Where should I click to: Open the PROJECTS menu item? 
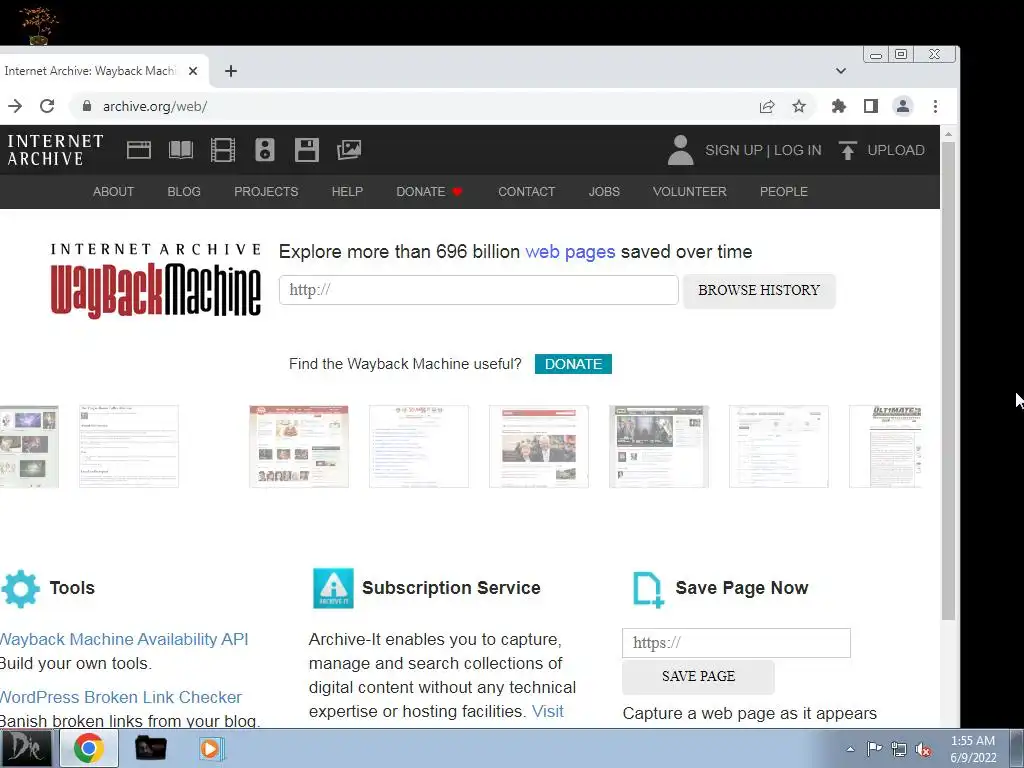(x=266, y=191)
